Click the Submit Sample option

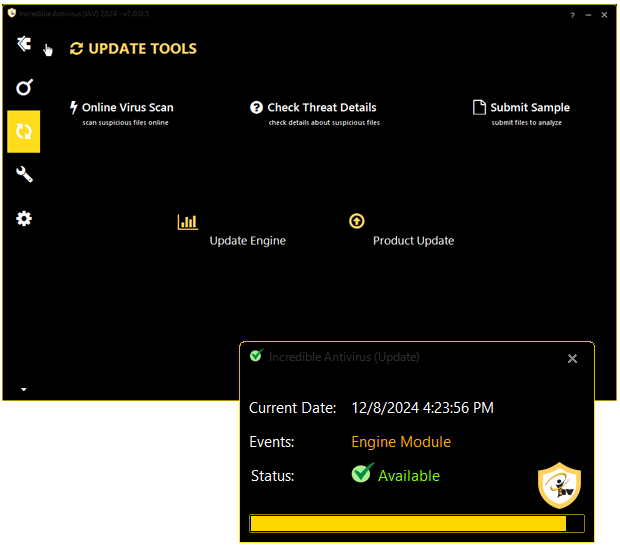coord(529,108)
